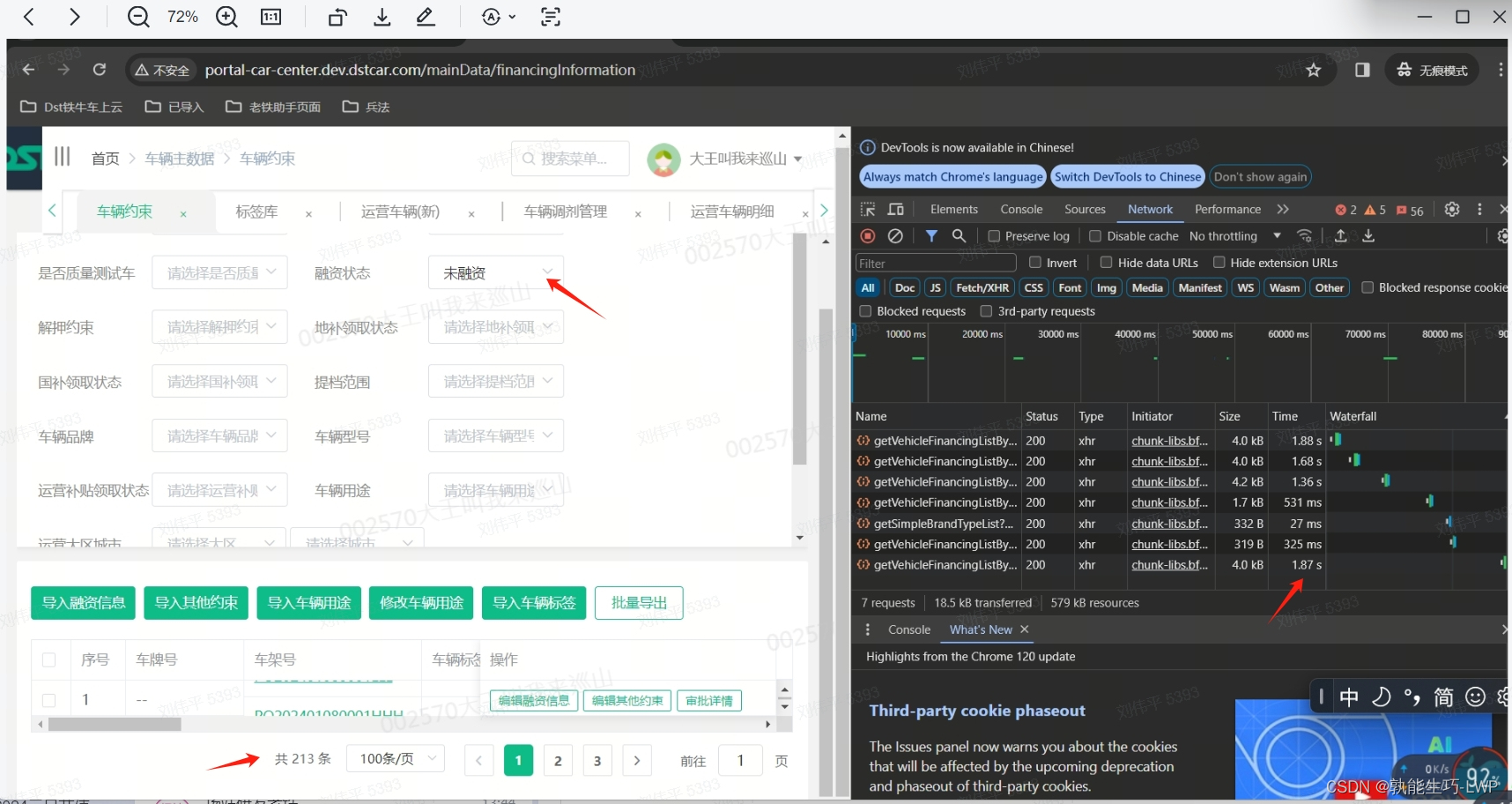Bookmark this page with the star icon

1314,70
